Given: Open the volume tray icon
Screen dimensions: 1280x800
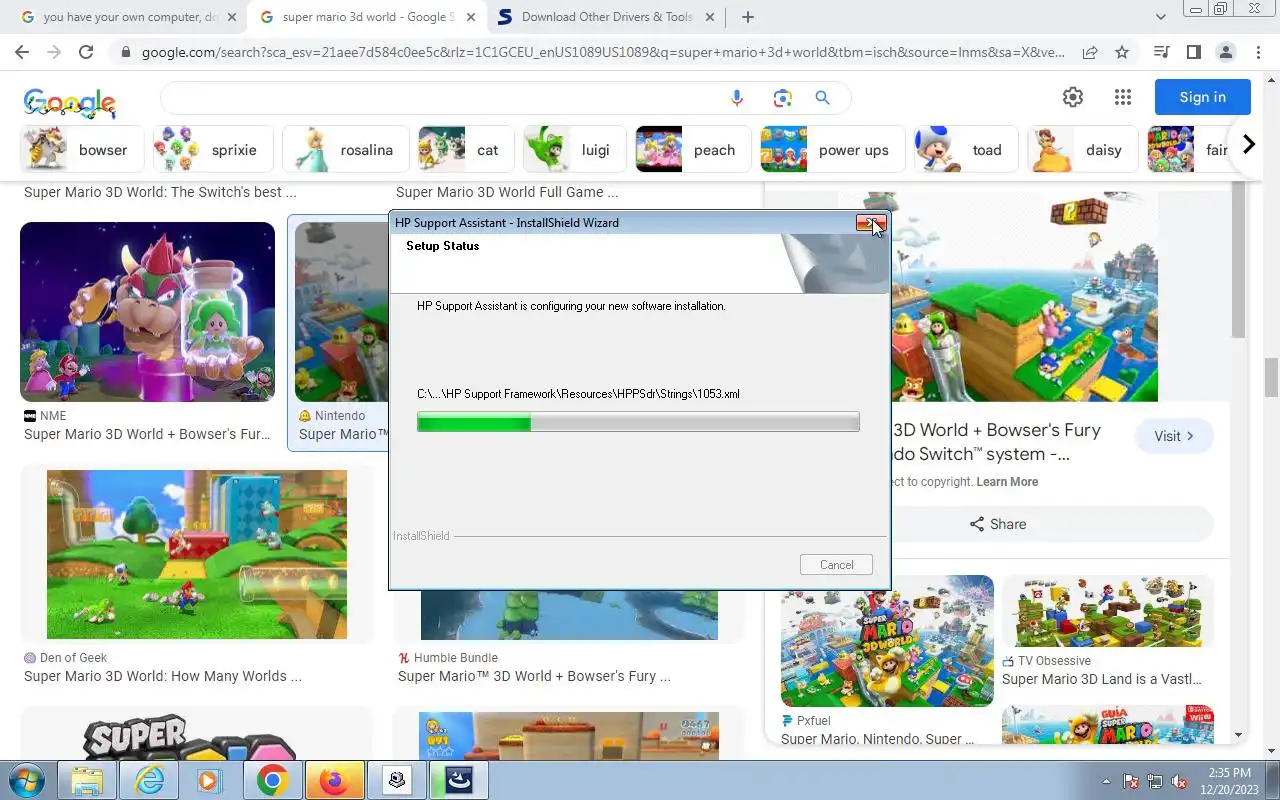Looking at the screenshot, I should (1179, 781).
